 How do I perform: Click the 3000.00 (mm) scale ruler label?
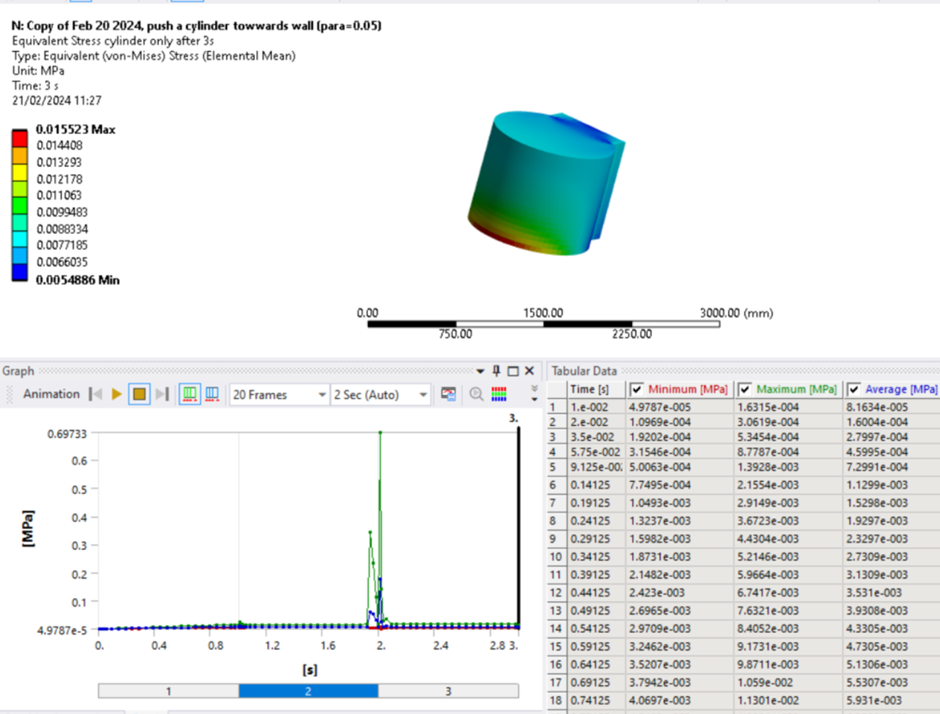[x=736, y=313]
